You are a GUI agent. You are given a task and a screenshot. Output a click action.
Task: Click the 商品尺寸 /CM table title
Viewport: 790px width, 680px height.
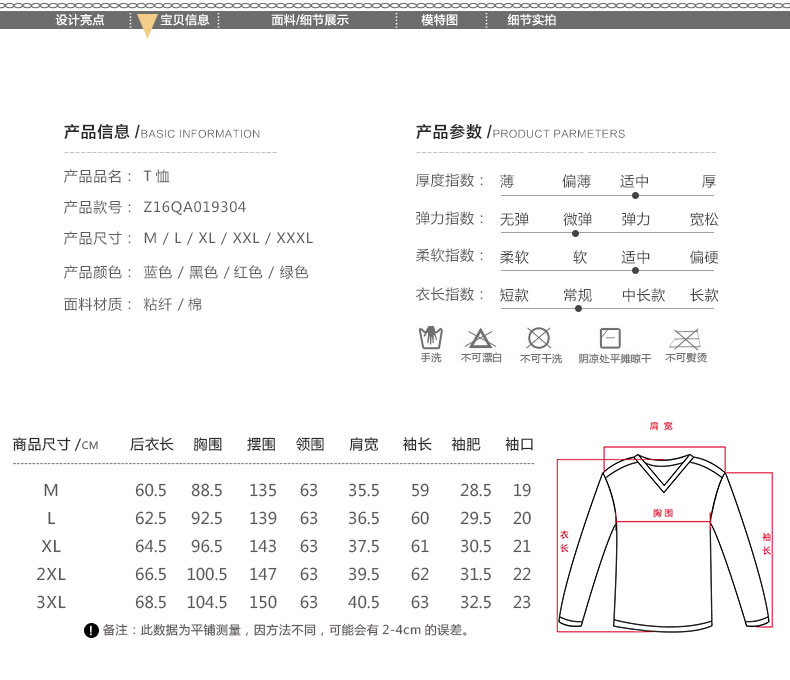(55, 444)
